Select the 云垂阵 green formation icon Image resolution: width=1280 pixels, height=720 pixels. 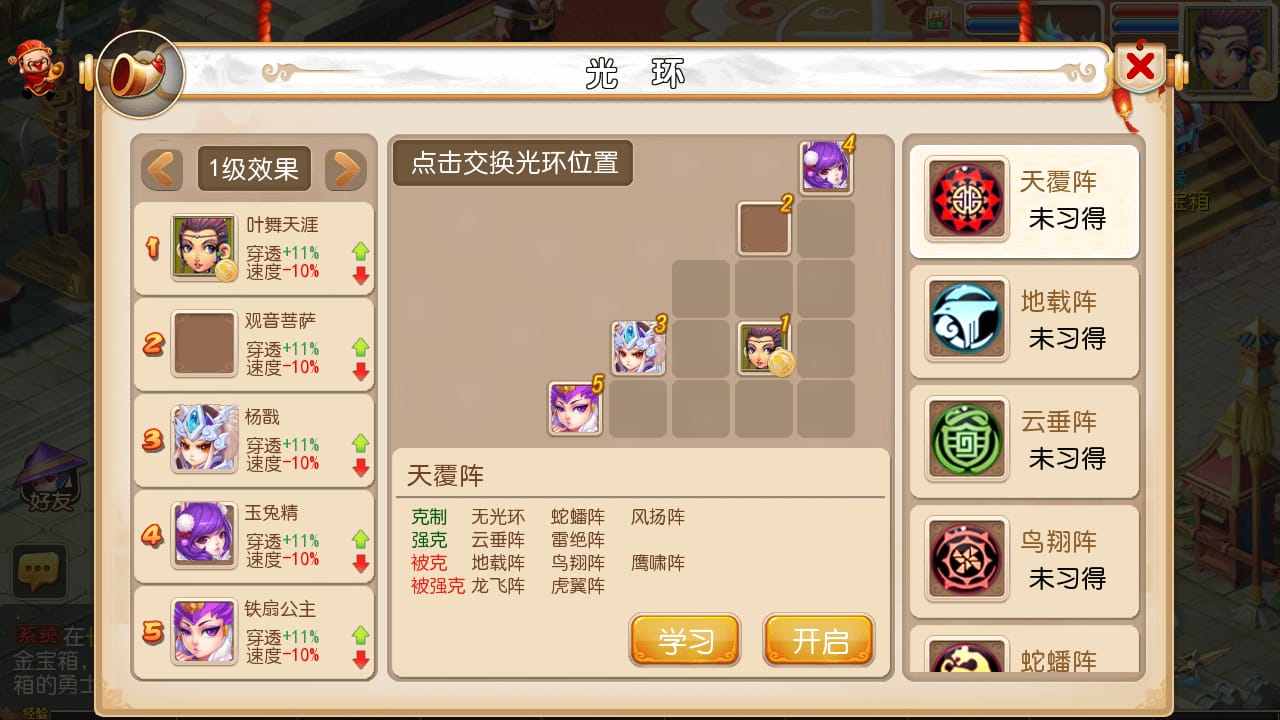[x=966, y=439]
